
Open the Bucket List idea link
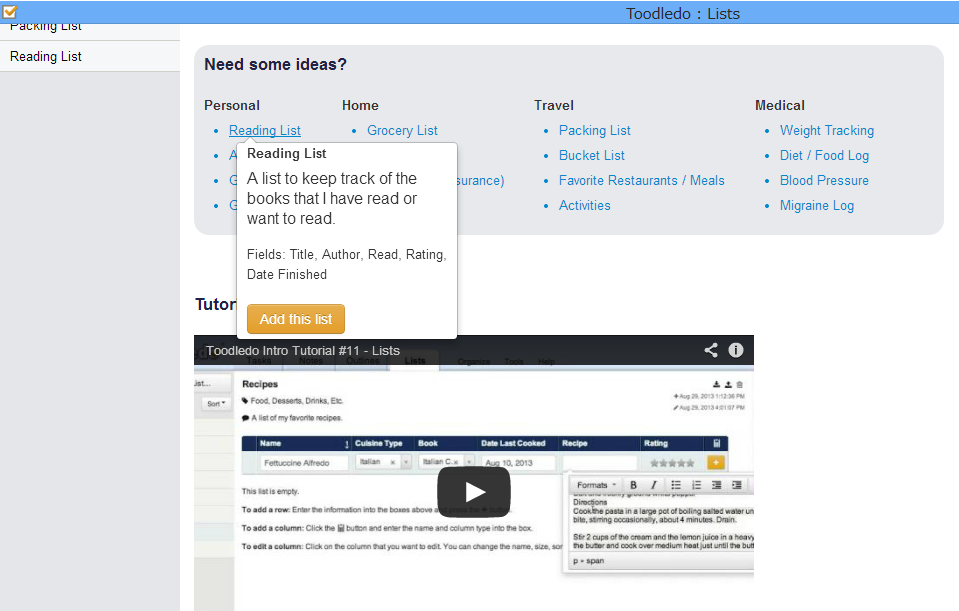(x=592, y=155)
